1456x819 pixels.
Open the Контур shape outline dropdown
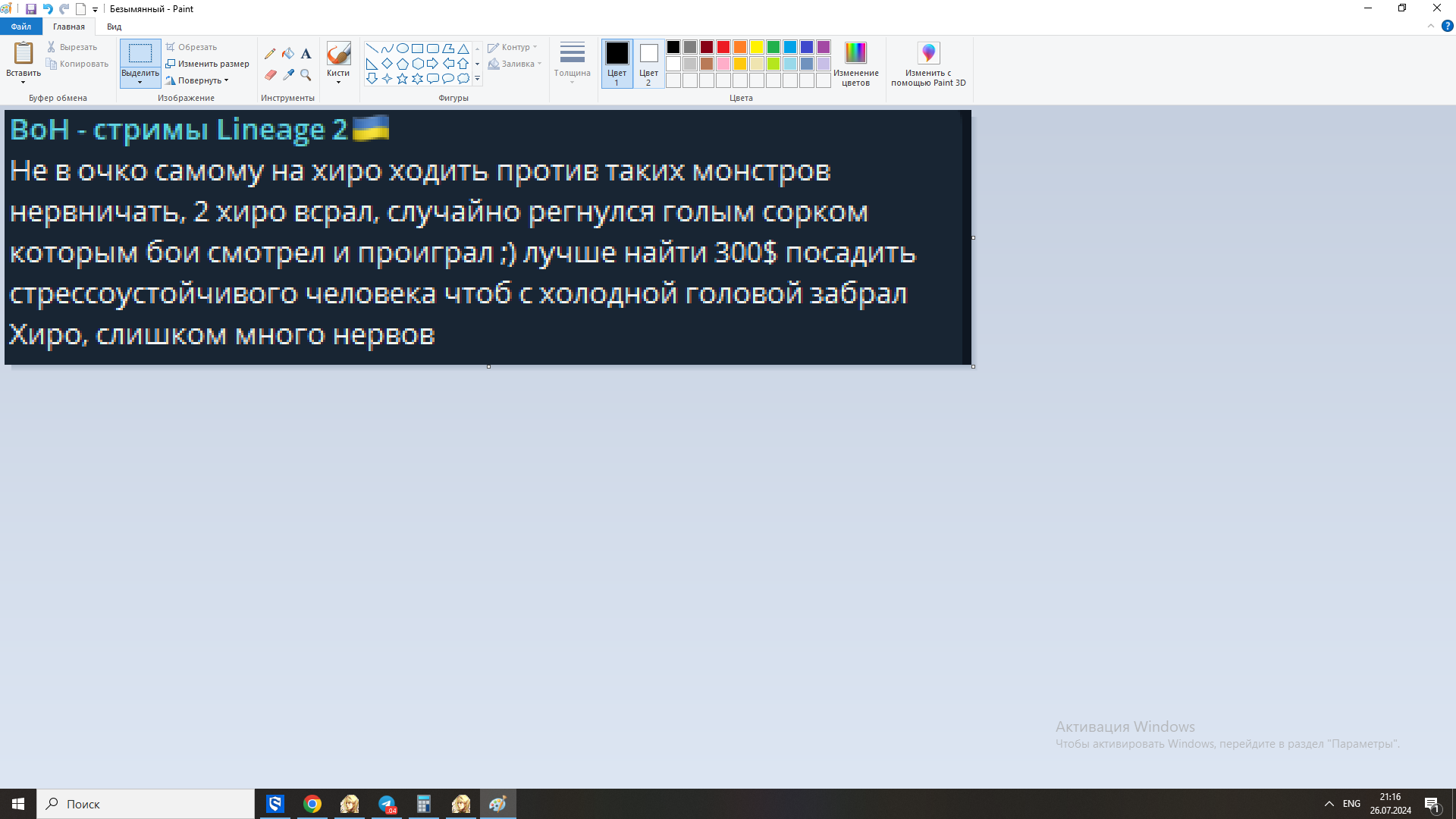[x=514, y=46]
